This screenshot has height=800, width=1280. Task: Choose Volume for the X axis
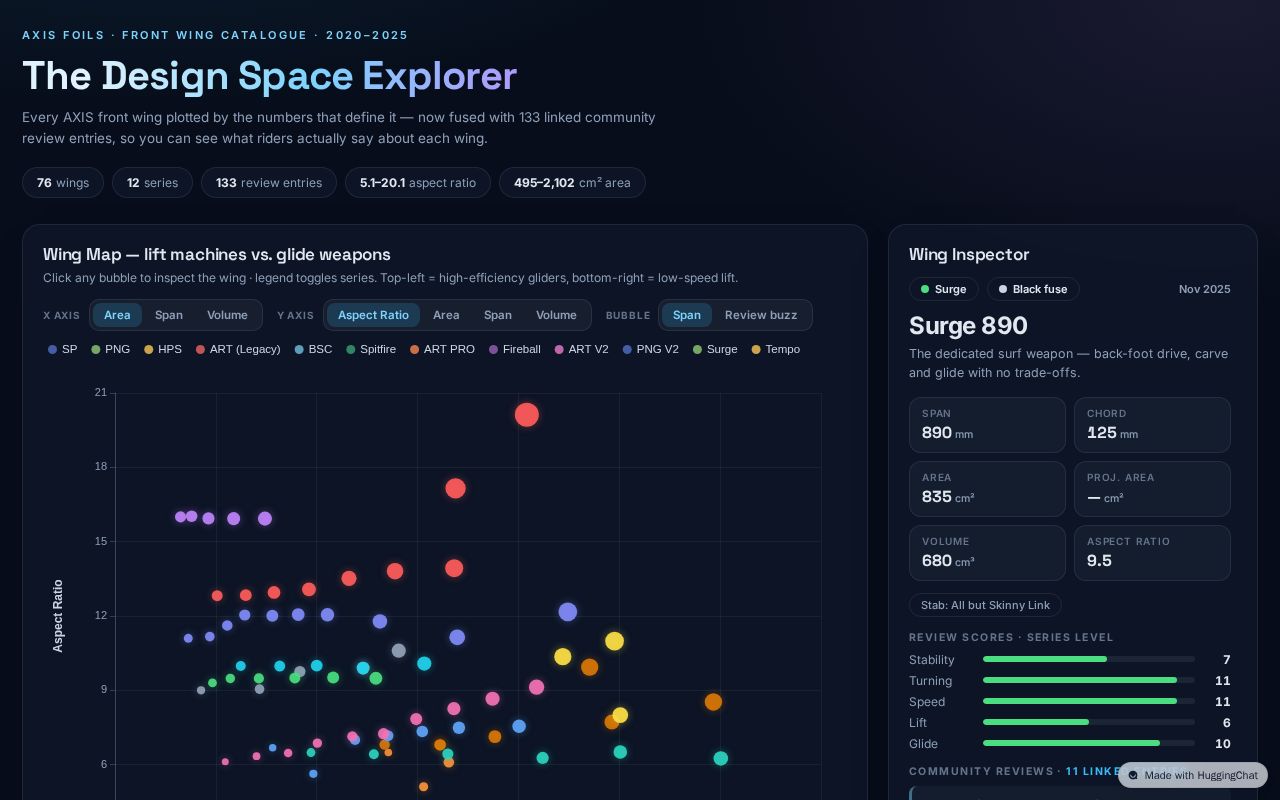[227, 315]
